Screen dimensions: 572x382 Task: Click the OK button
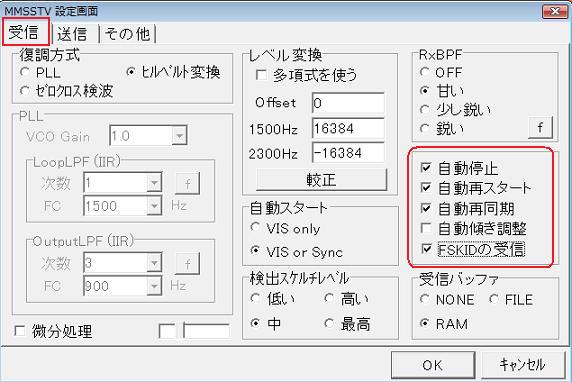[433, 364]
